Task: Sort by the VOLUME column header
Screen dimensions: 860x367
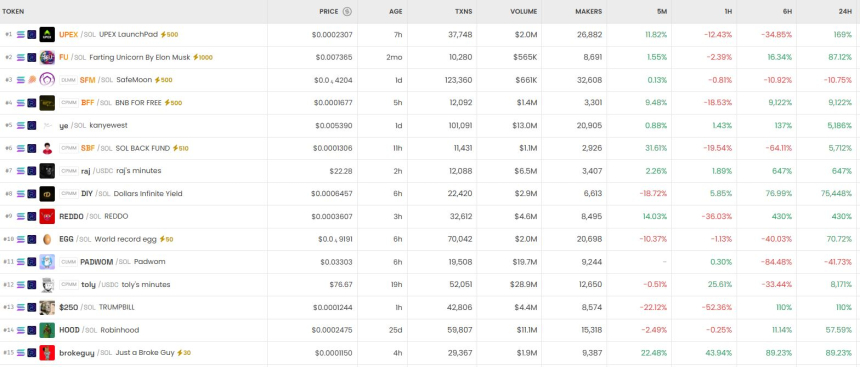Action: pos(524,12)
